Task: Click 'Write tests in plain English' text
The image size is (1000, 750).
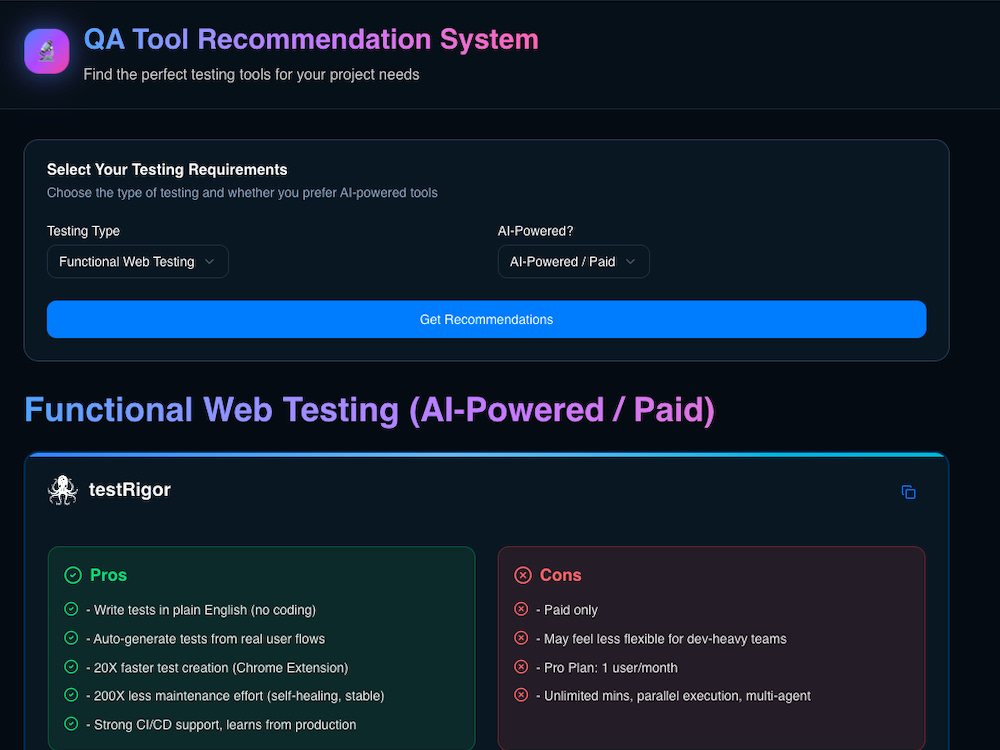Action: (x=201, y=610)
